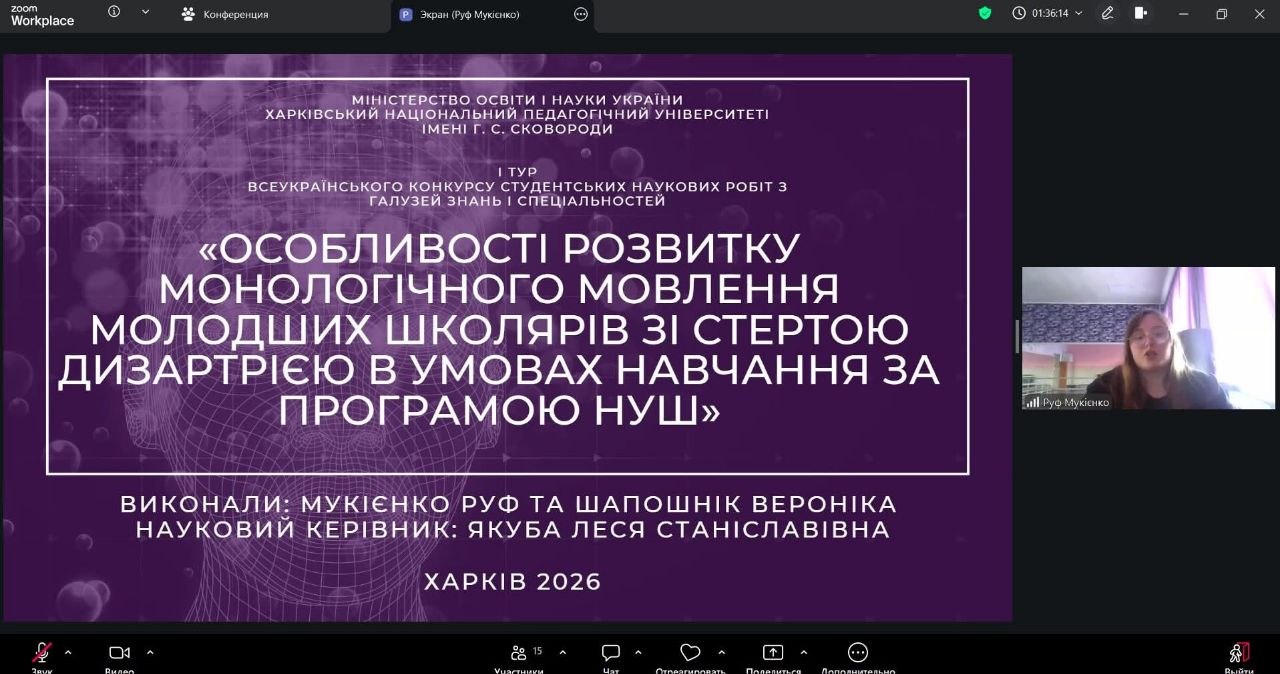Open the more options (Дополнительно) menu

[x=858, y=654]
